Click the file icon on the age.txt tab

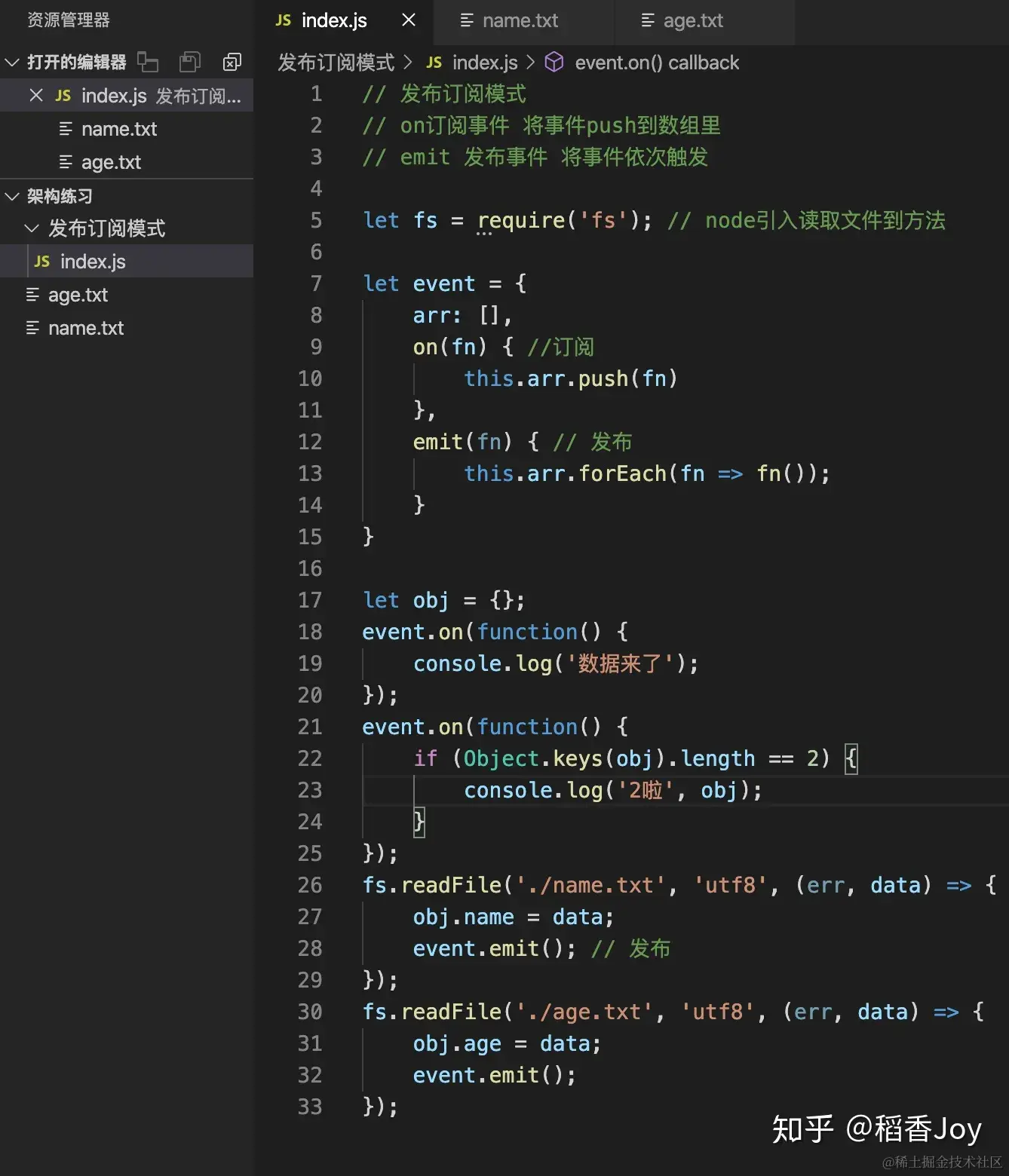click(x=648, y=20)
